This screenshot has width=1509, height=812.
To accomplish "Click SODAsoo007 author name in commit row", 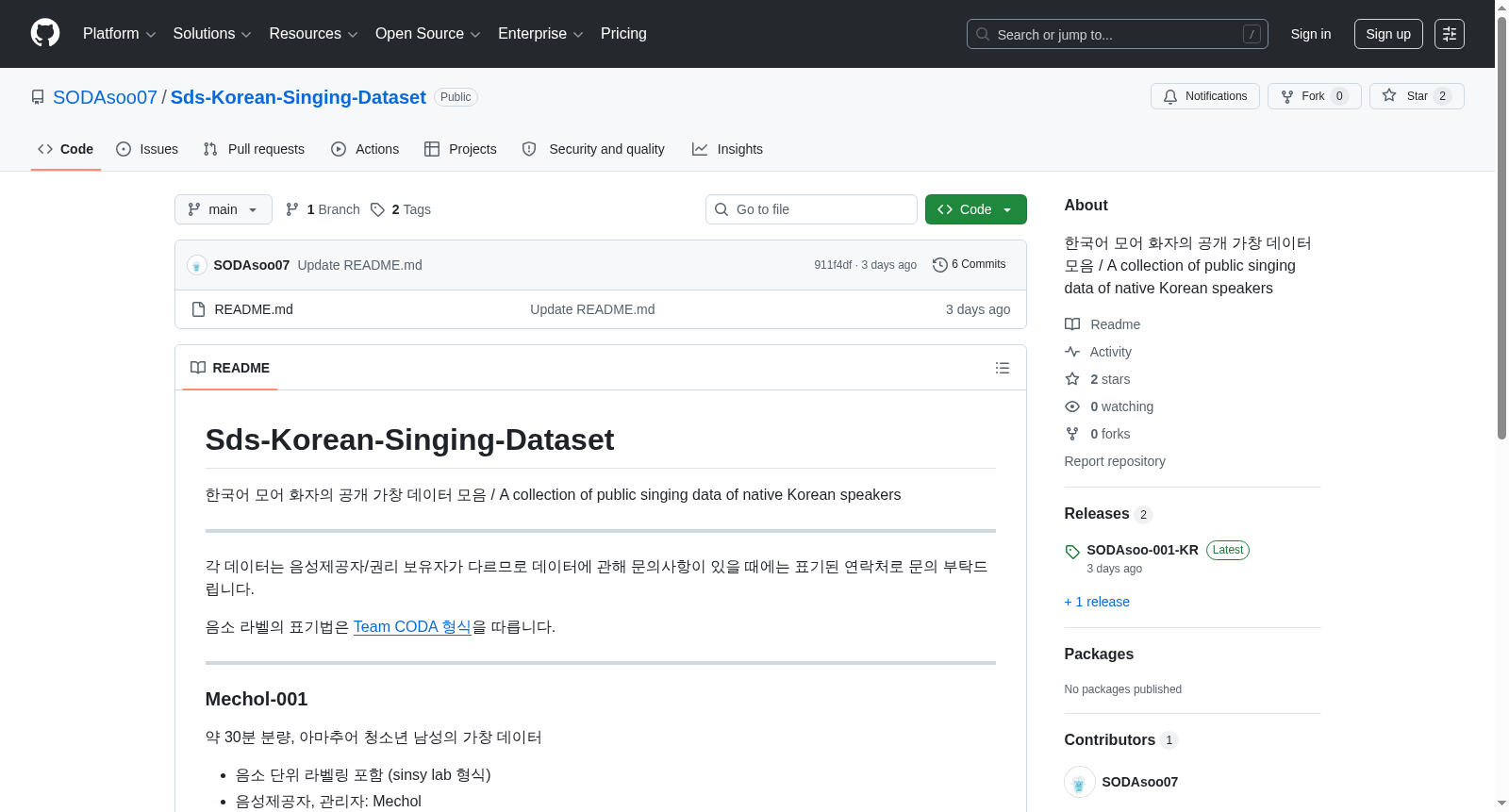I will pyautogui.click(x=252, y=265).
